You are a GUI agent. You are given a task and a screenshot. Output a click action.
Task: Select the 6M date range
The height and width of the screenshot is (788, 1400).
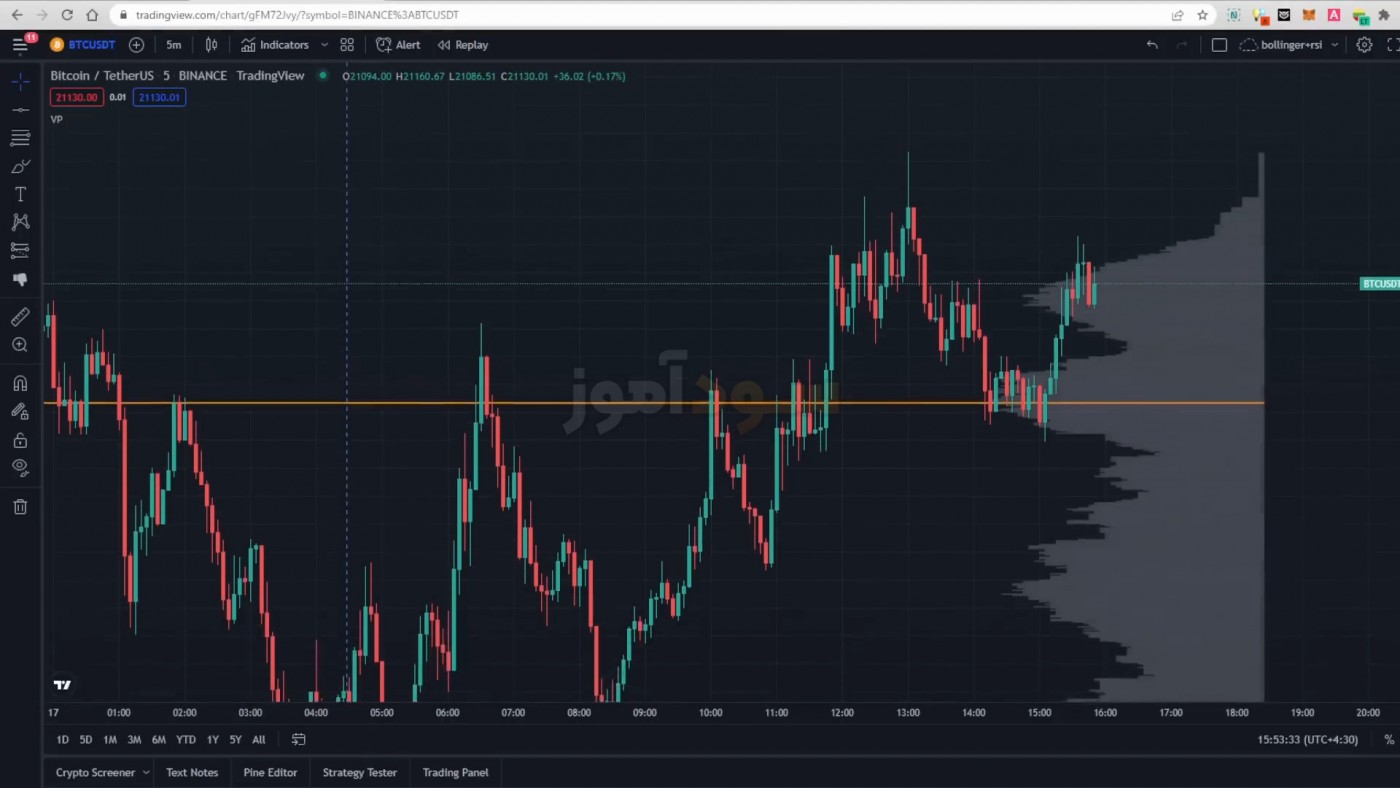click(x=159, y=740)
